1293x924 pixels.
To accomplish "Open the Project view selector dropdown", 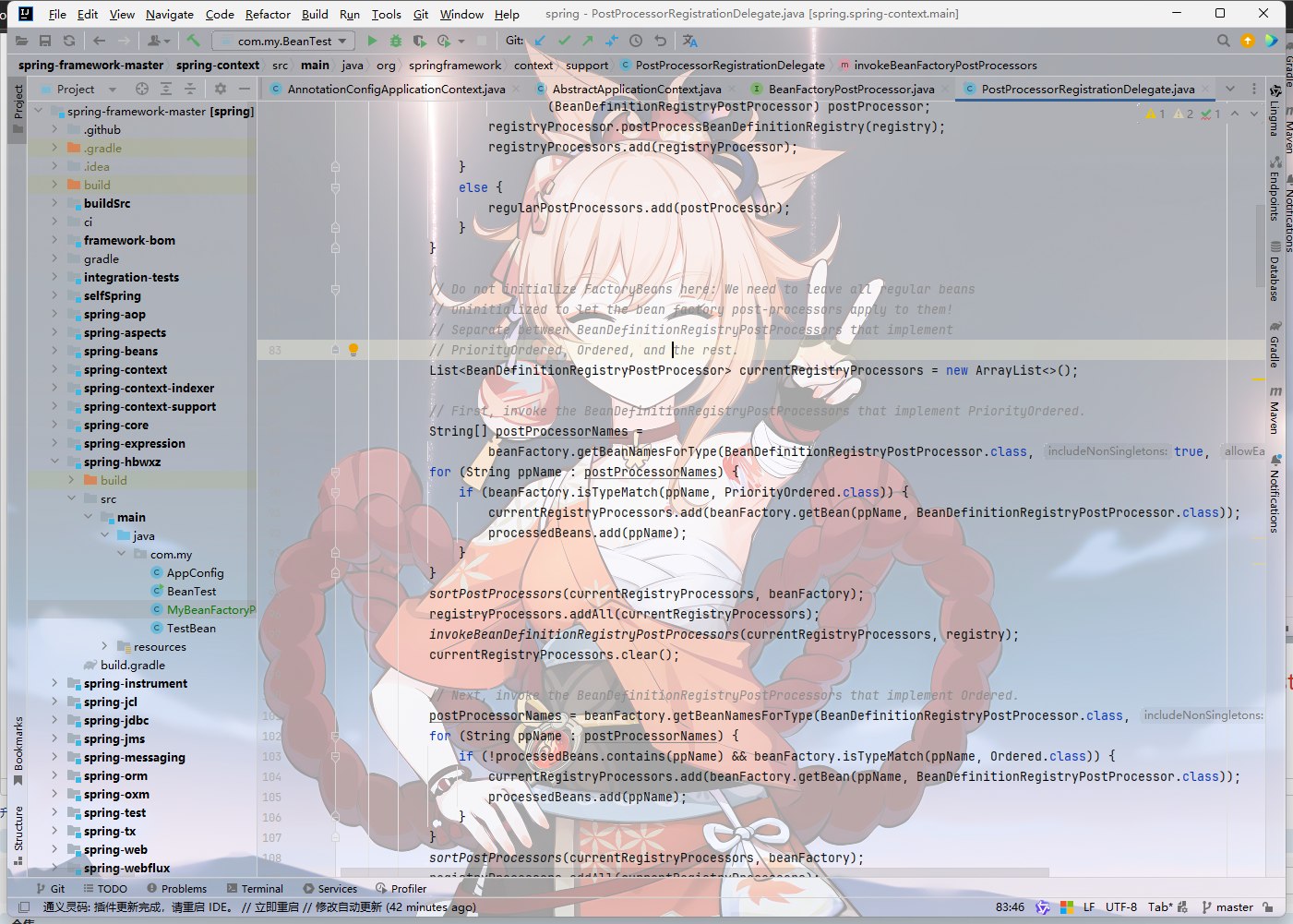I will tap(87, 89).
